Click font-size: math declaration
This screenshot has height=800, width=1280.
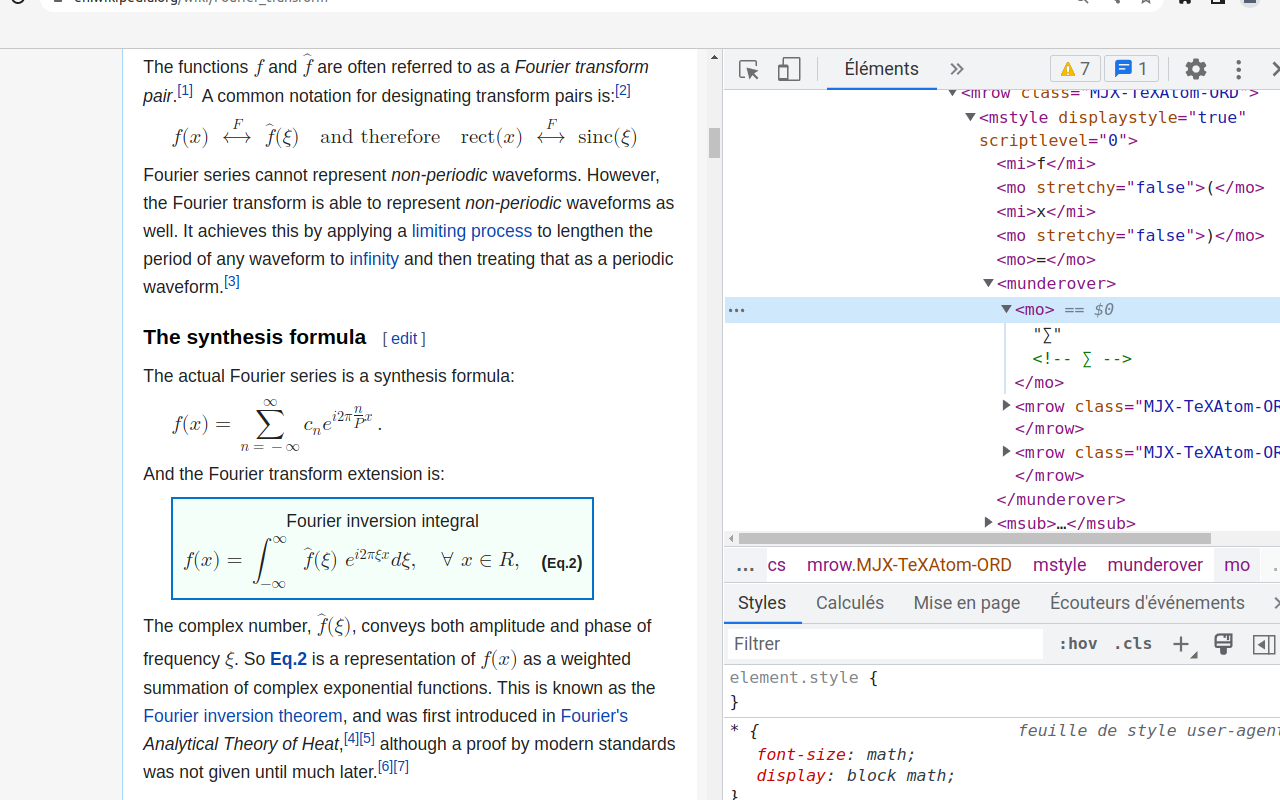click(x=836, y=755)
